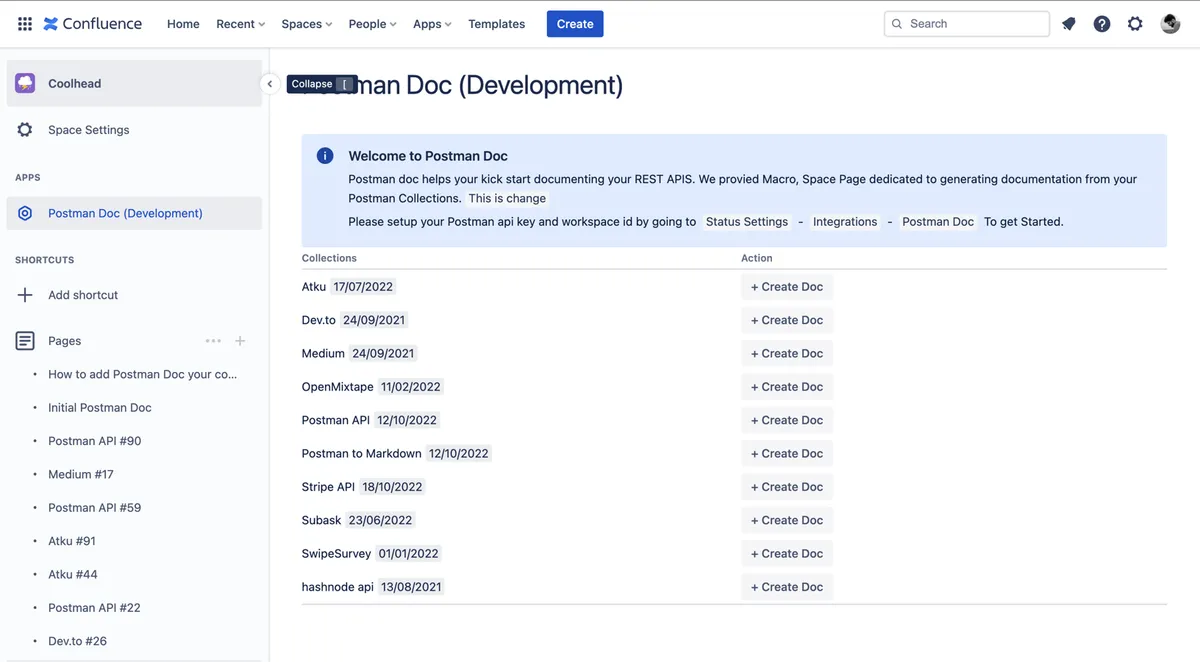Click the Welcome to Postman Doc heading

(x=428, y=156)
